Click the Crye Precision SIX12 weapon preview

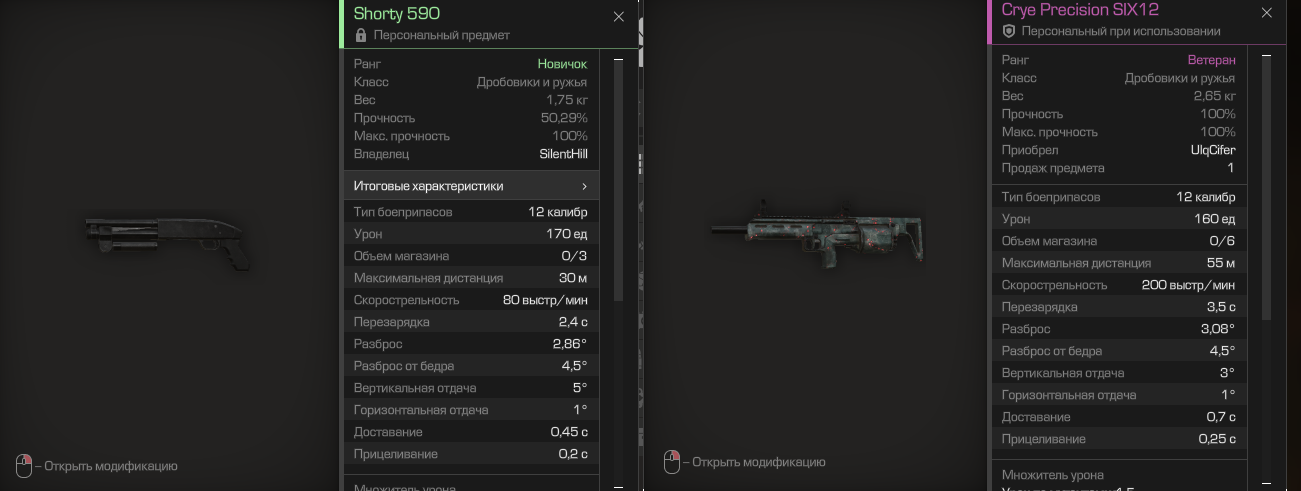coord(818,235)
